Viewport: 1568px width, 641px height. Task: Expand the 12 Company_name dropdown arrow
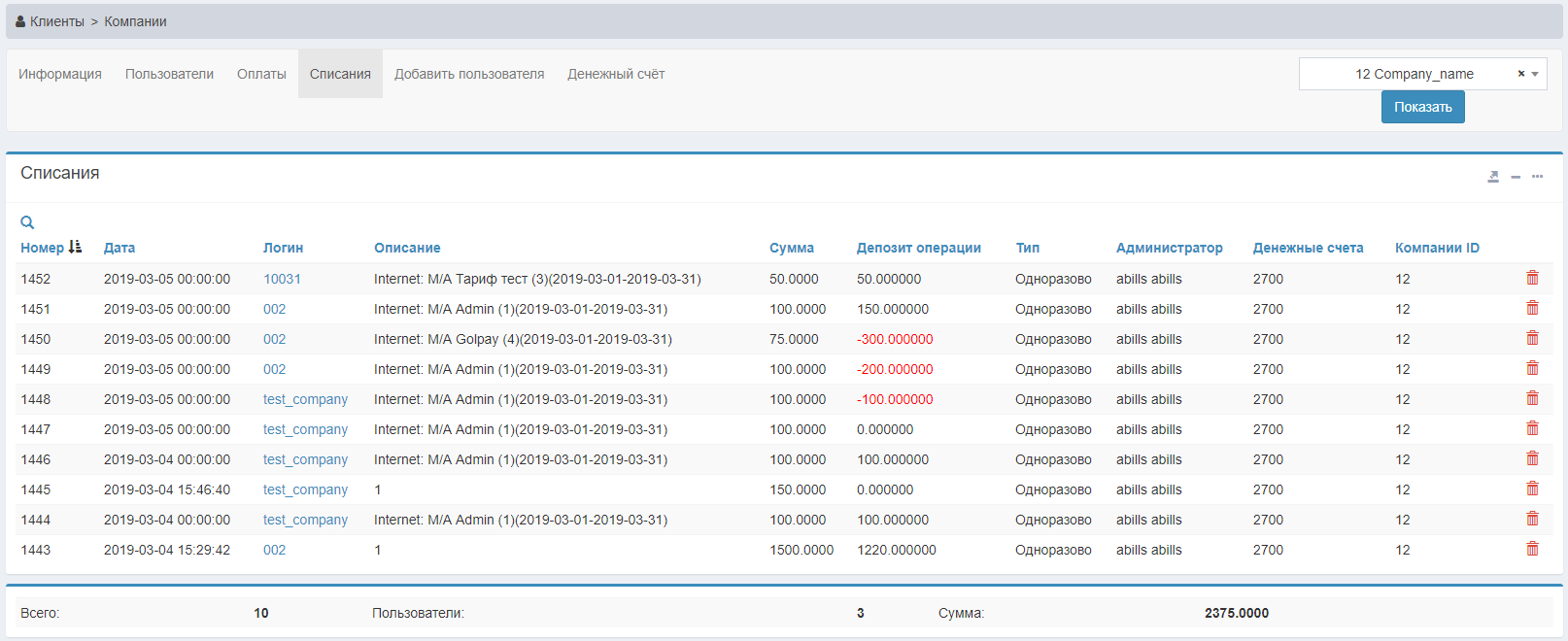pyautogui.click(x=1535, y=74)
